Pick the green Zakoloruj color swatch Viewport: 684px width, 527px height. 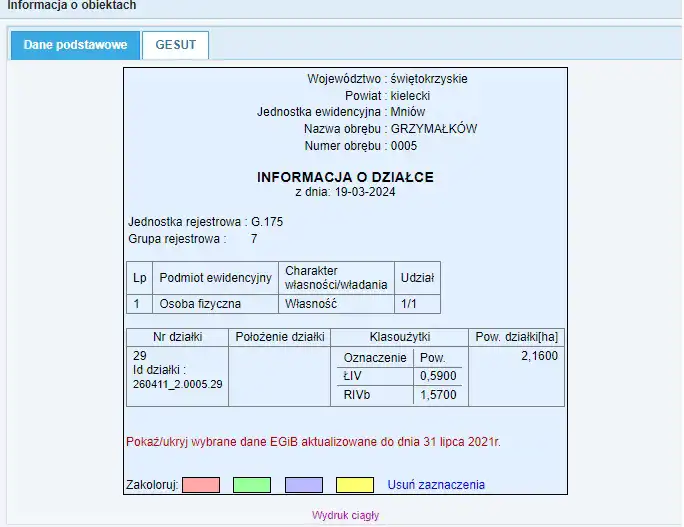pos(252,485)
